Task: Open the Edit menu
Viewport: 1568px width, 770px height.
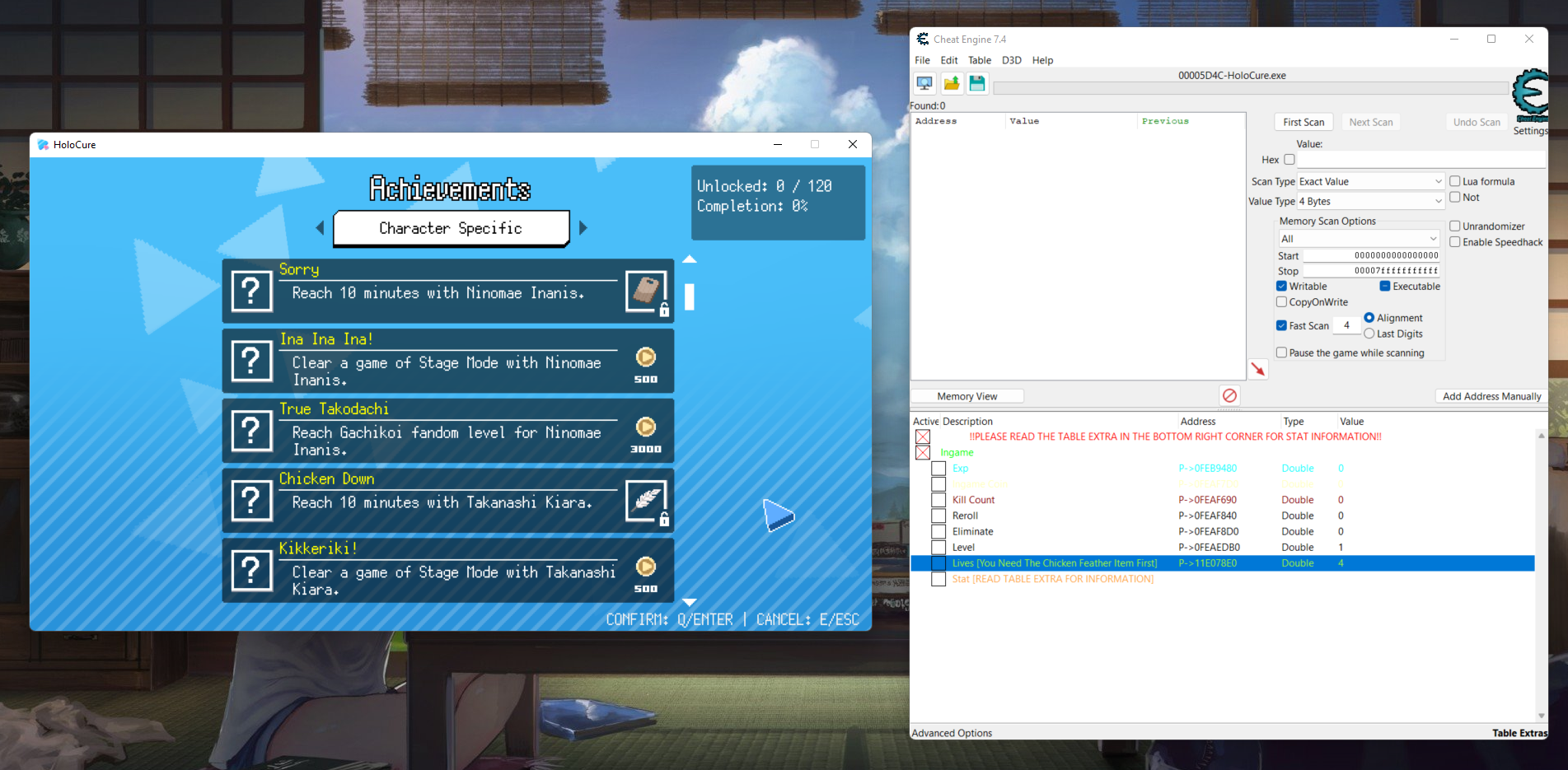Action: click(949, 60)
